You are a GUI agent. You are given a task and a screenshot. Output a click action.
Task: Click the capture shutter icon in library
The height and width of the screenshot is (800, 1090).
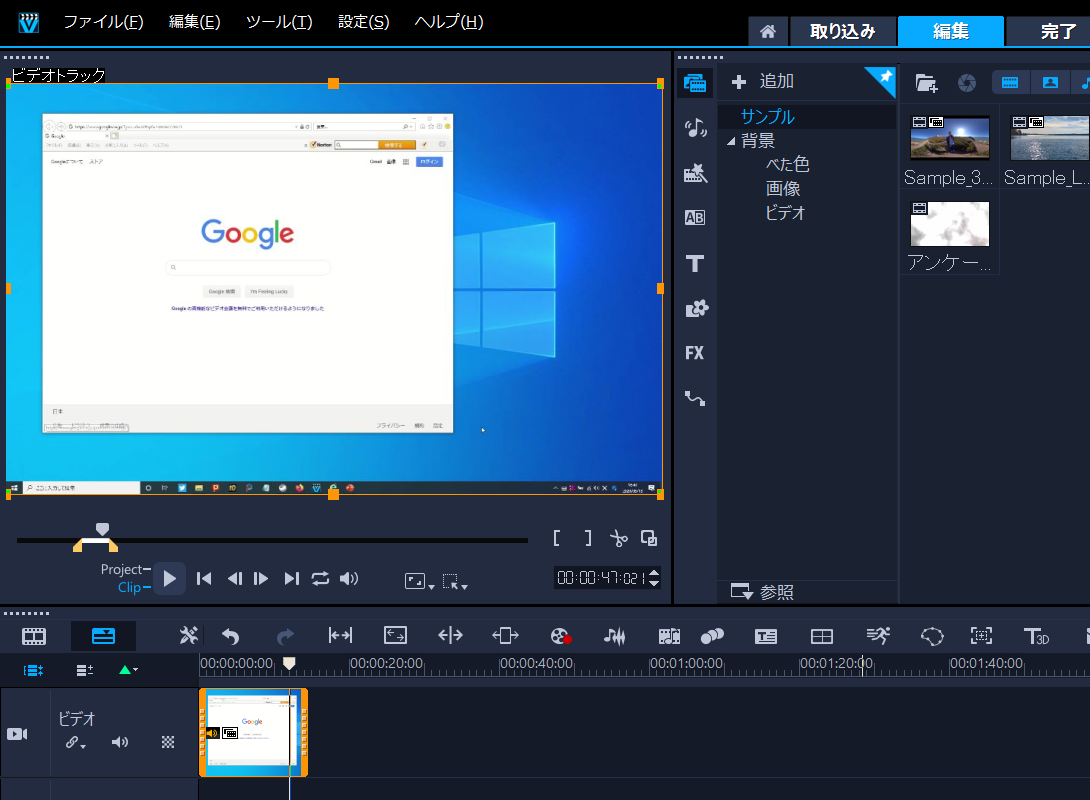tap(966, 83)
